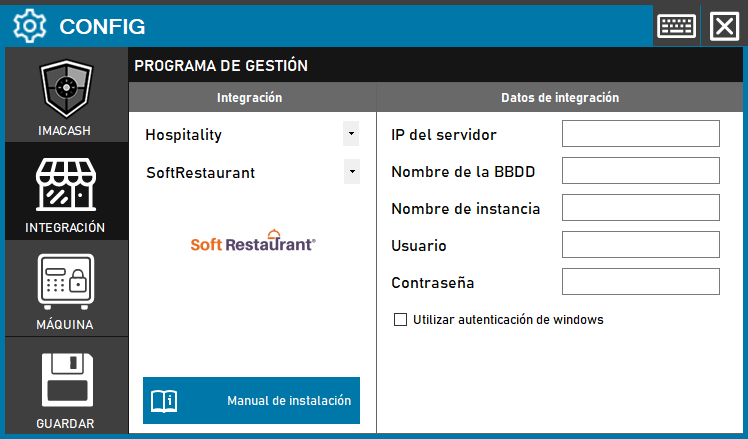Click the manual book icon
This screenshot has width=748, height=439.
click(x=164, y=401)
